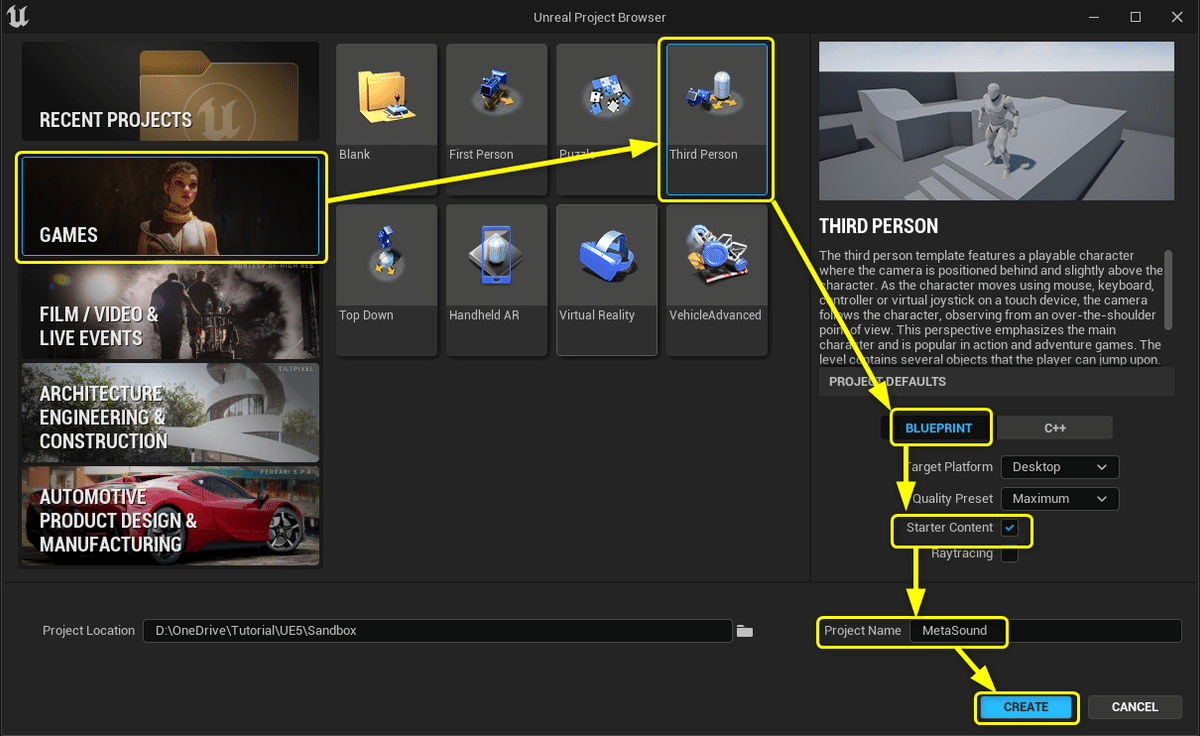Enable the Raytracing checkbox
Viewport: 1200px width, 736px height.
[x=1010, y=554]
